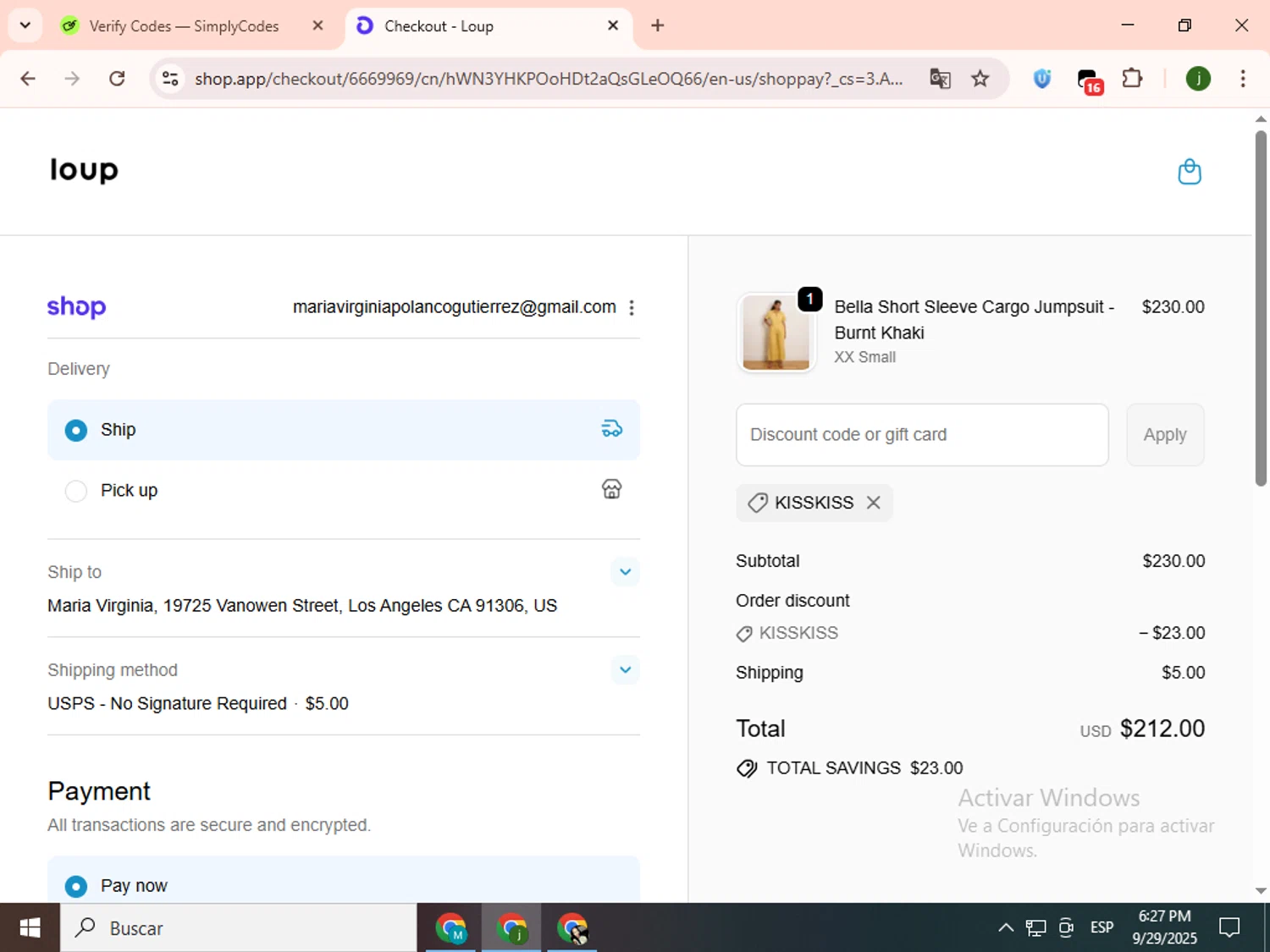Screen dimensions: 1270x952
Task: Open the tab search dropdown arrow
Action: tap(25, 25)
